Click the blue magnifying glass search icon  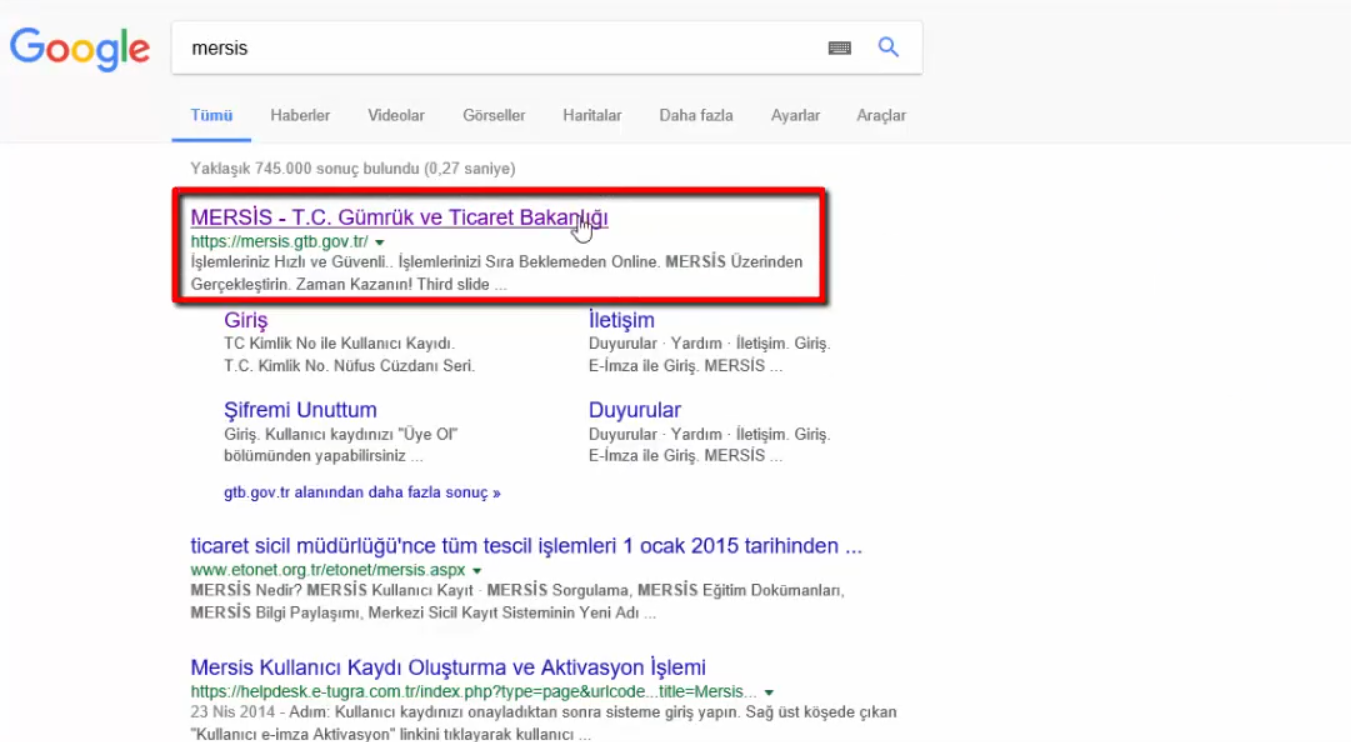click(x=888, y=47)
